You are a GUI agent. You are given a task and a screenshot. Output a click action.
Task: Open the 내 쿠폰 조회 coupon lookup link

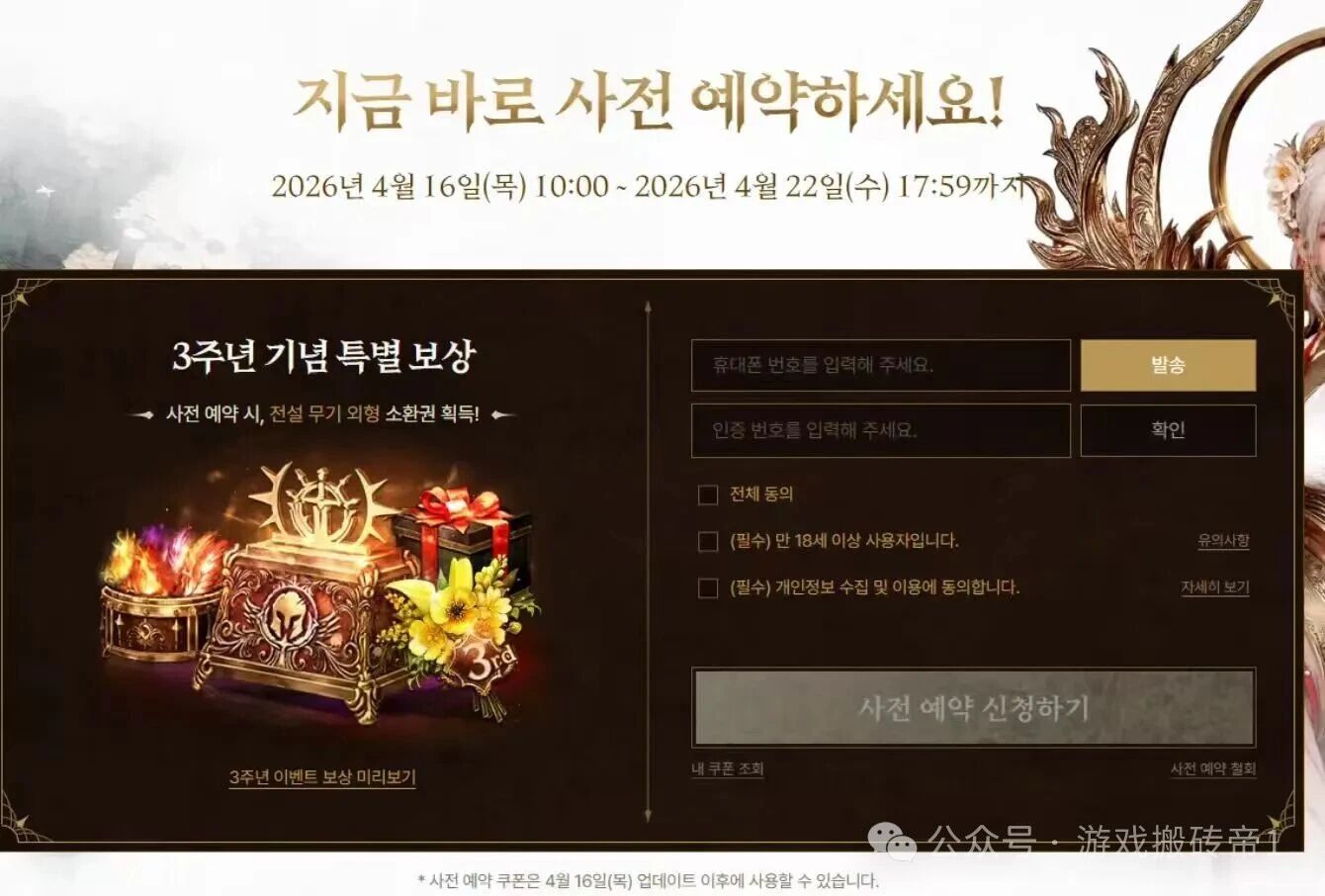[x=727, y=768]
